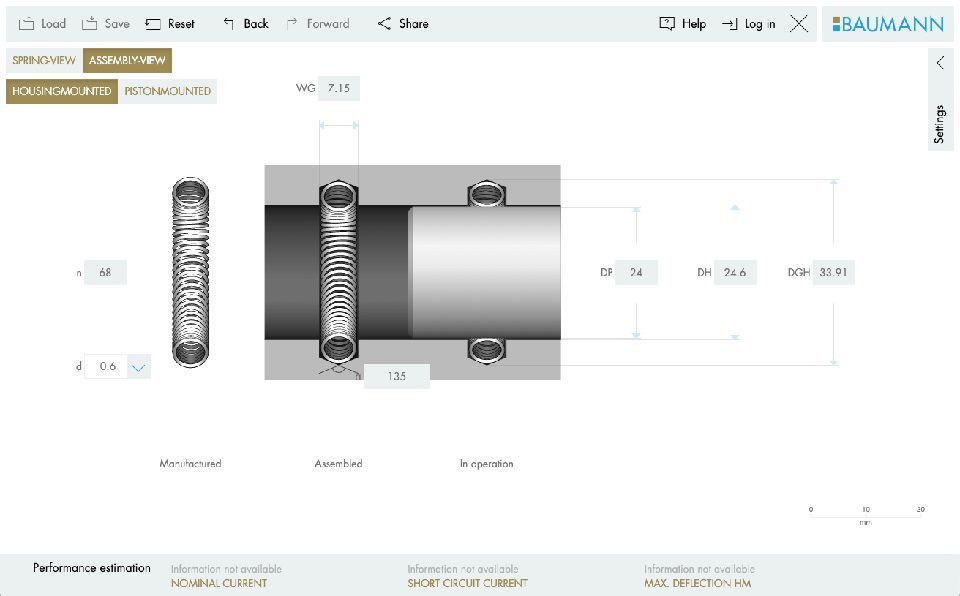Click the Save text label
The image size is (960, 596).
click(117, 24)
